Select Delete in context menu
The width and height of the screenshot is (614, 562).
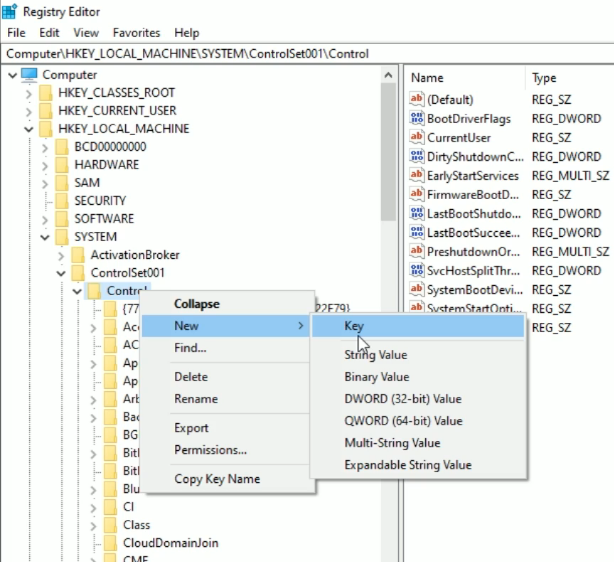[x=227, y=377]
